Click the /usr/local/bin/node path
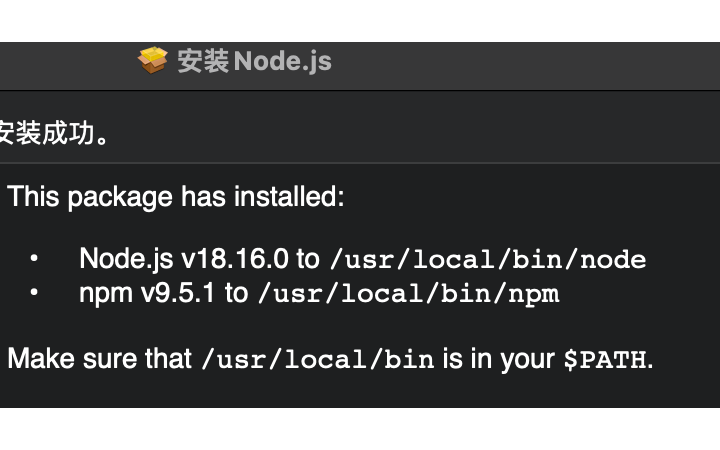 pos(488,259)
